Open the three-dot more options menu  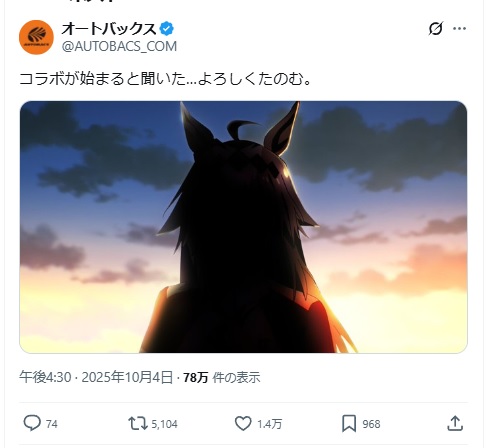click(459, 29)
